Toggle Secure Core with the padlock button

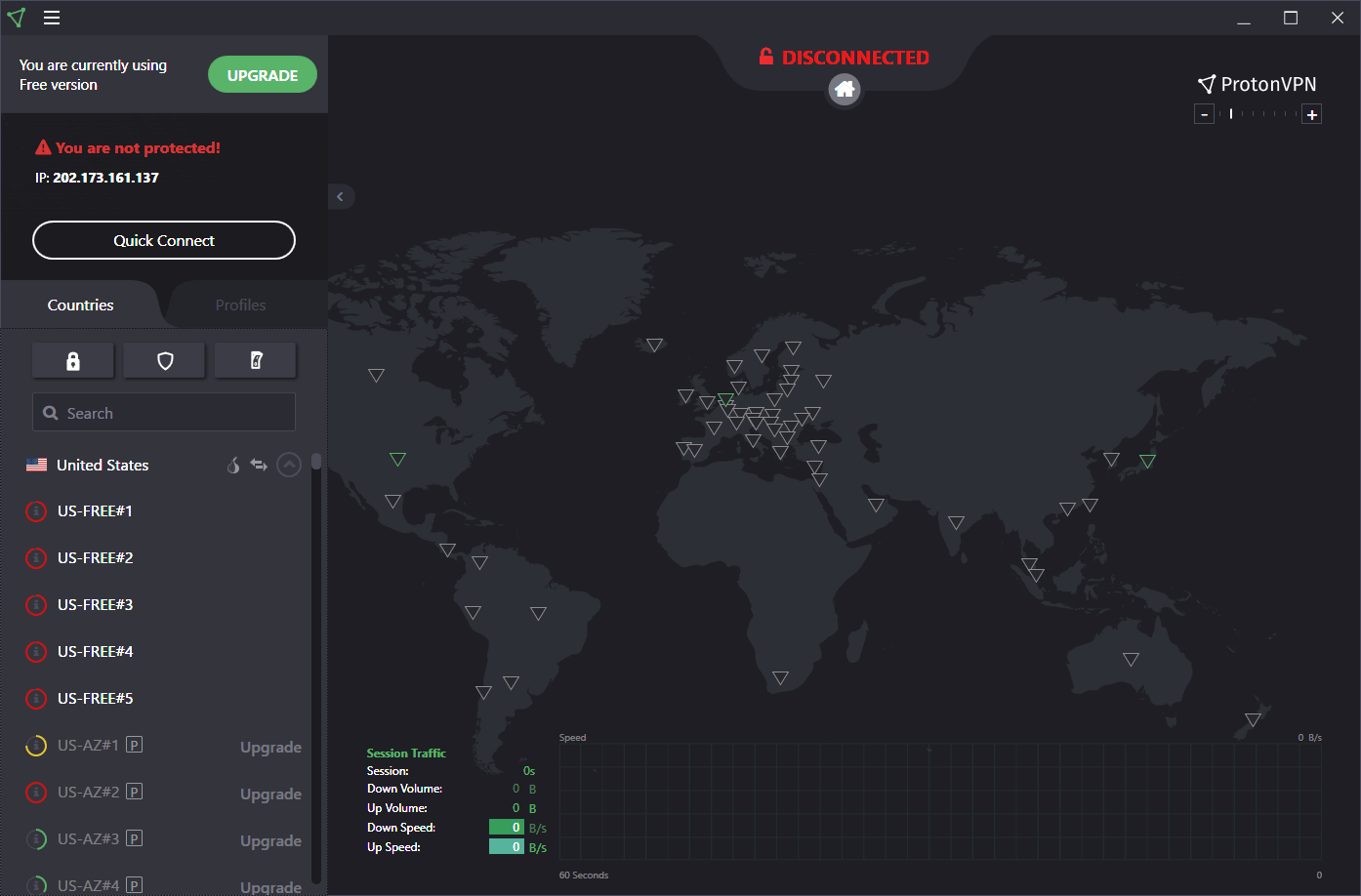[x=73, y=361]
